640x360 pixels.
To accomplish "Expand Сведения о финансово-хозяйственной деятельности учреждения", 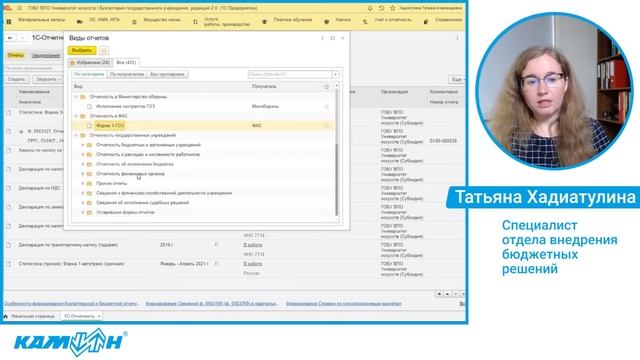I will (82, 193).
